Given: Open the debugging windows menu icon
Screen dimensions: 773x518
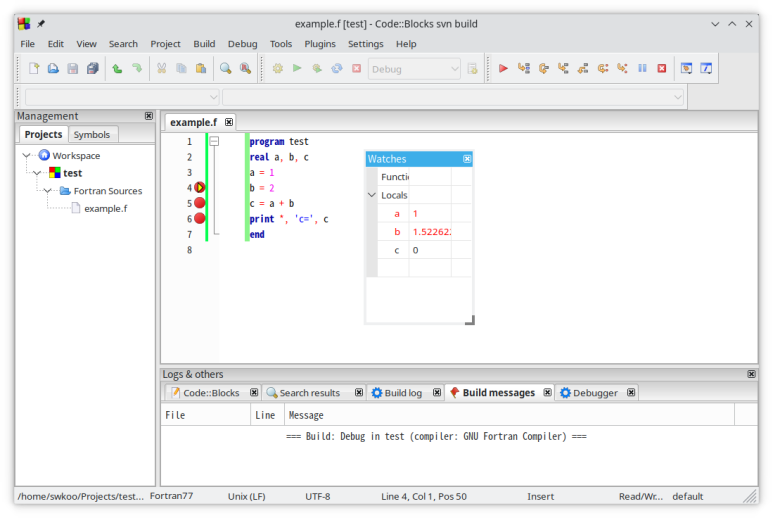Looking at the screenshot, I should coord(686,69).
